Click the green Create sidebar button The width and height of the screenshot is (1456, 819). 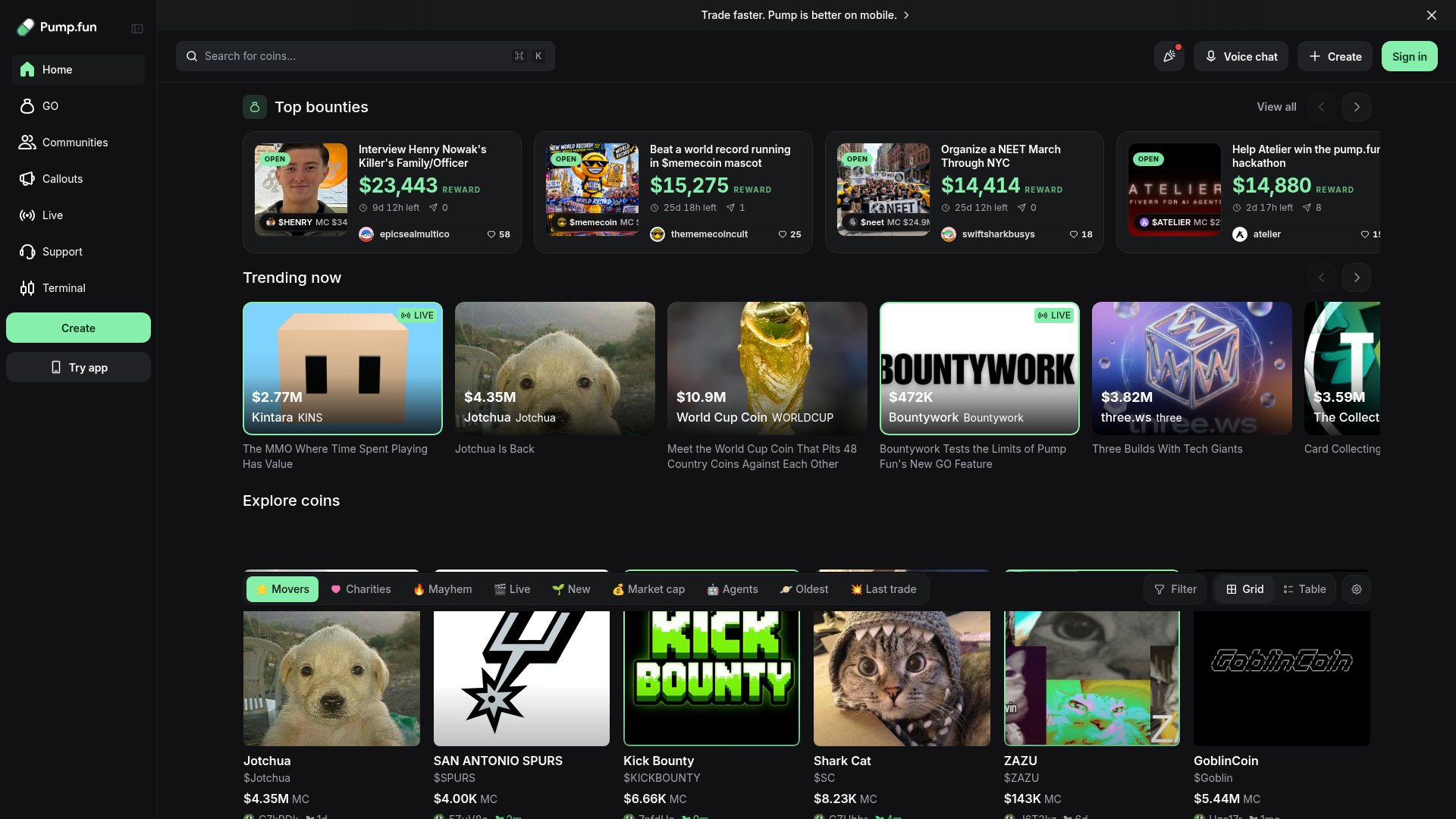click(x=78, y=328)
